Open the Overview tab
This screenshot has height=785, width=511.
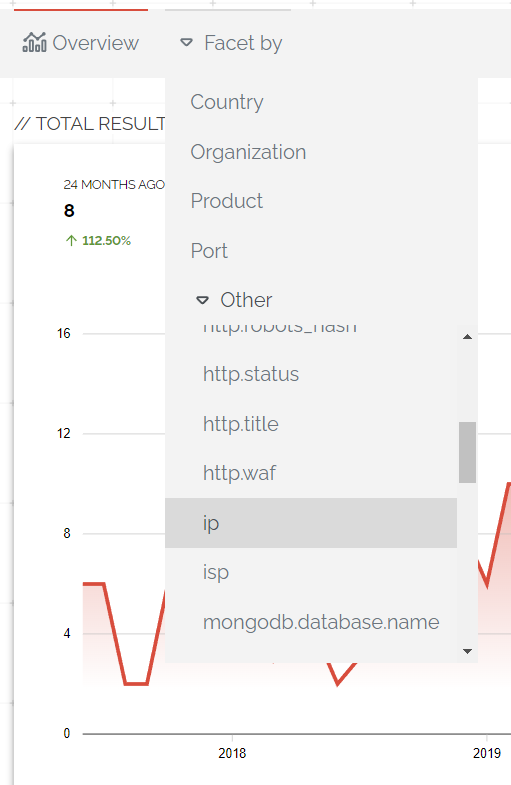pyautogui.click(x=81, y=43)
